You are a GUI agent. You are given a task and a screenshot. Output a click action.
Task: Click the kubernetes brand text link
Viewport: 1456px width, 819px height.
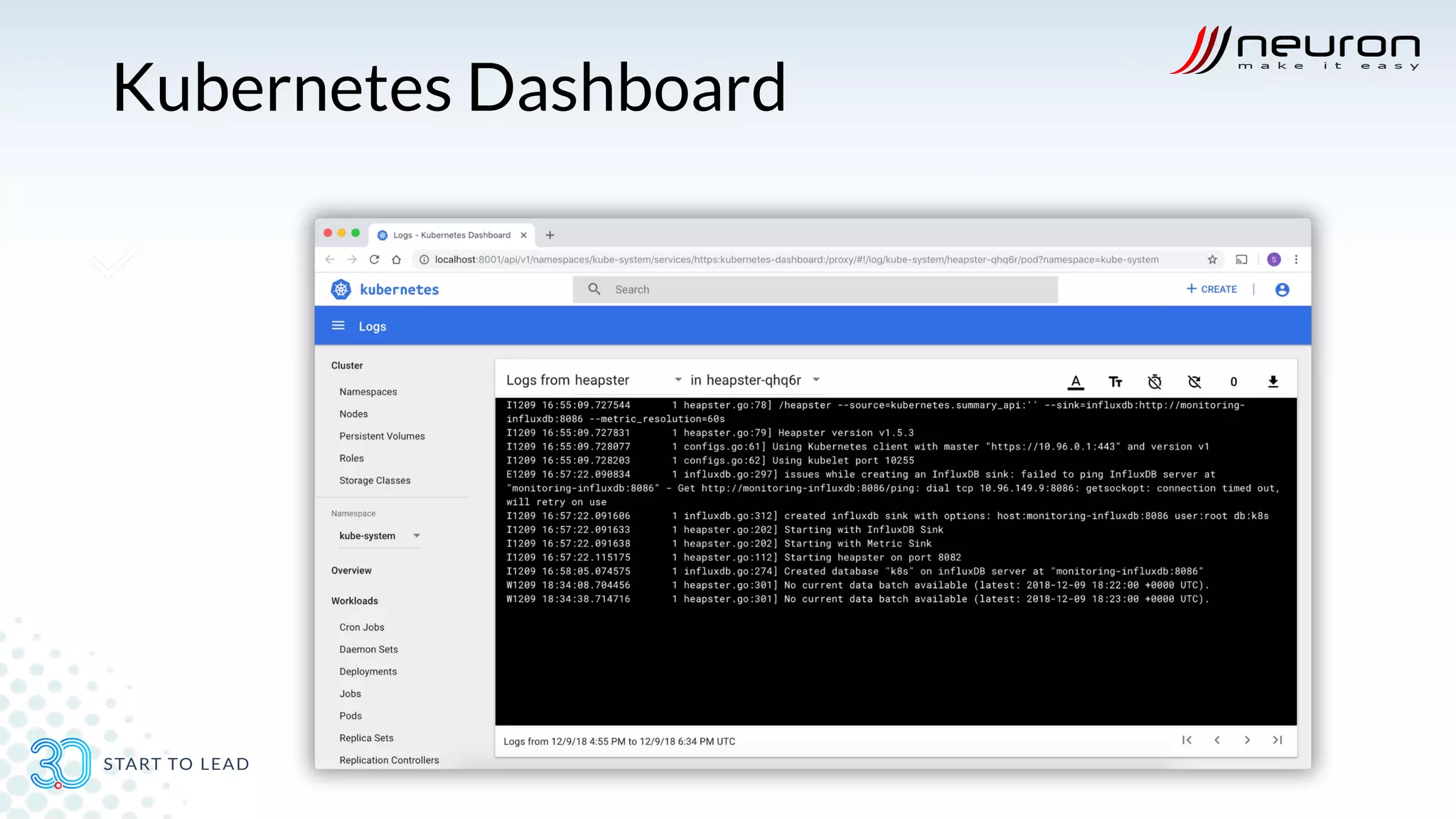[400, 289]
